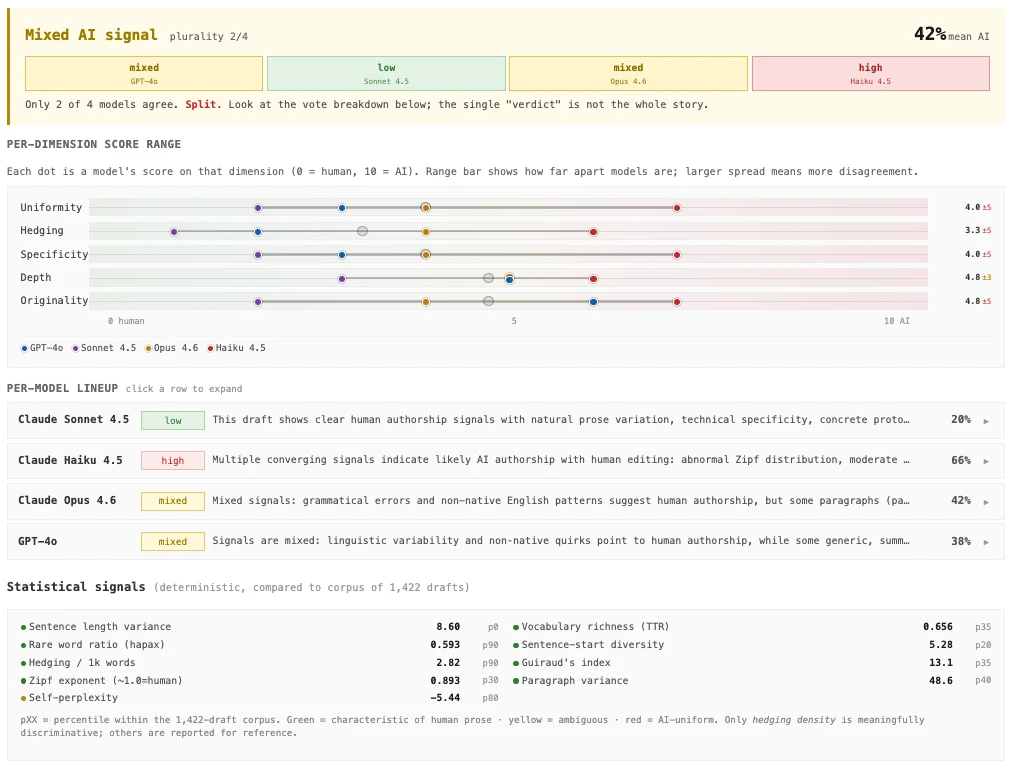Click the GPT-4o model name in lineup
This screenshot has height=766, width=1017.
pyautogui.click(x=37, y=541)
